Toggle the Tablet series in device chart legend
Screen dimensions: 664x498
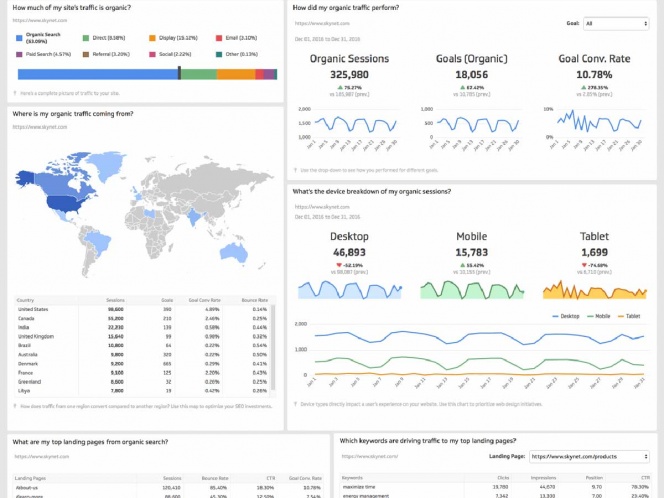point(629,316)
